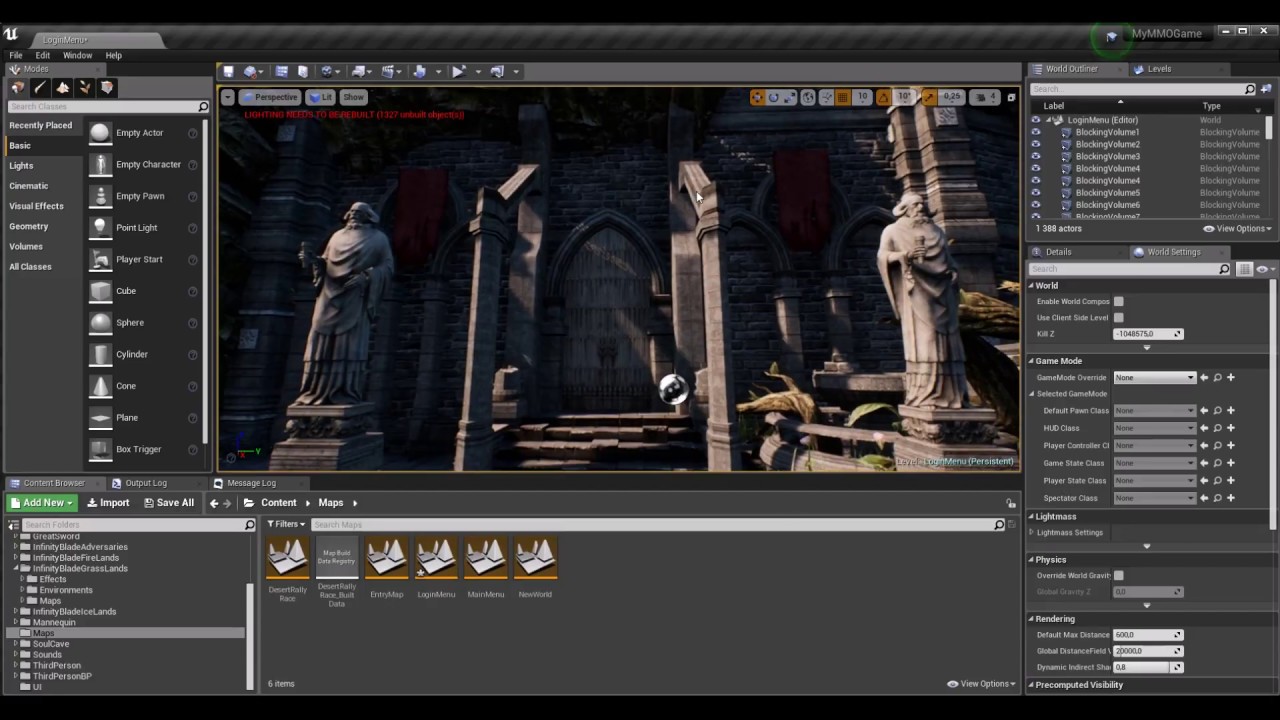Open Perspective viewport type dropdown

pos(270,97)
